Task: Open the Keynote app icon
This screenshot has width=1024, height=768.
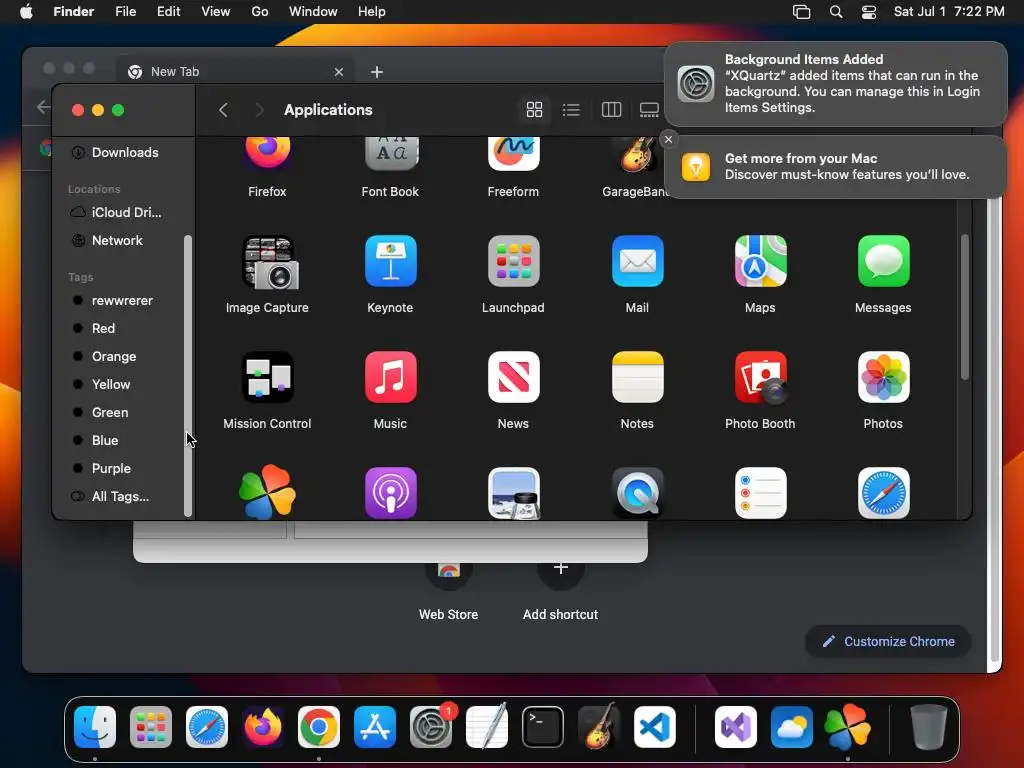Action: point(391,261)
